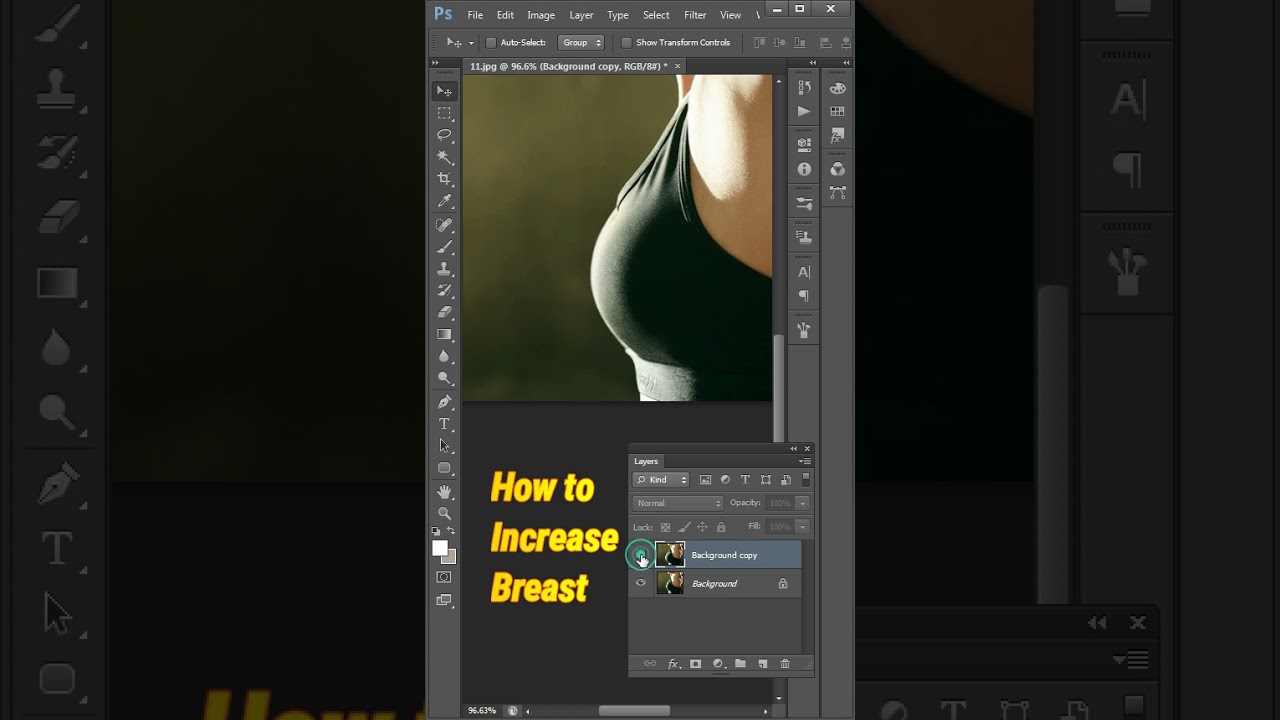Open the Filter menu
The height and width of the screenshot is (720, 1280).
pyautogui.click(x=695, y=15)
